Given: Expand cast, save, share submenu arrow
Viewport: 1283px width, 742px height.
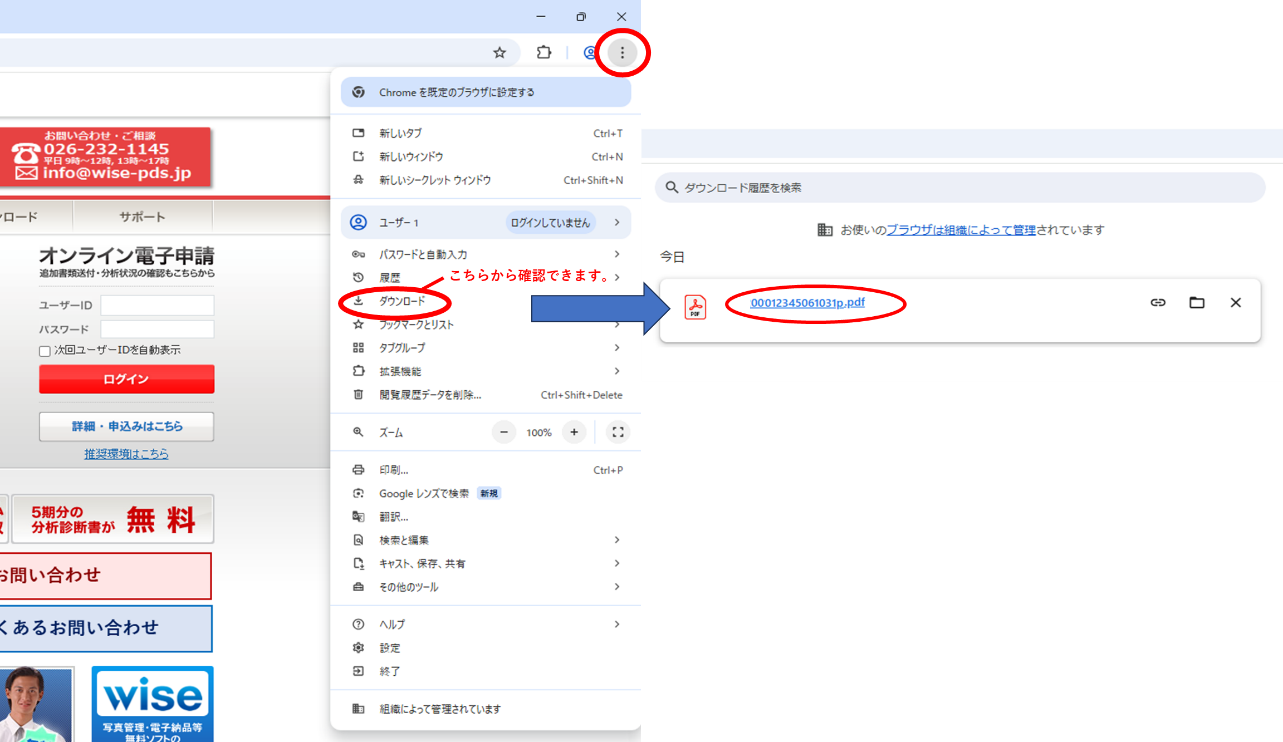Looking at the screenshot, I should pos(617,563).
